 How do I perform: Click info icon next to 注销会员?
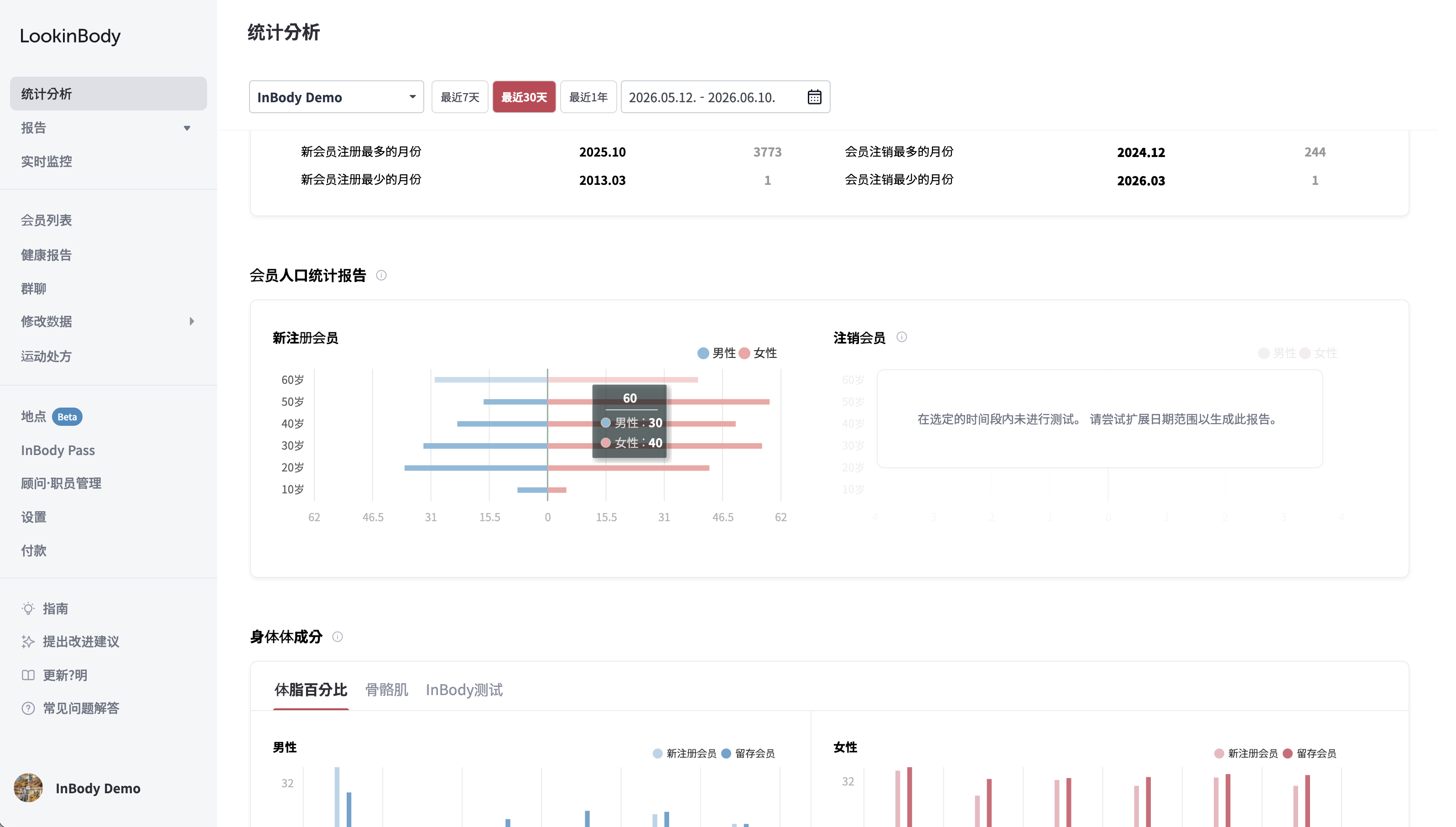(901, 337)
